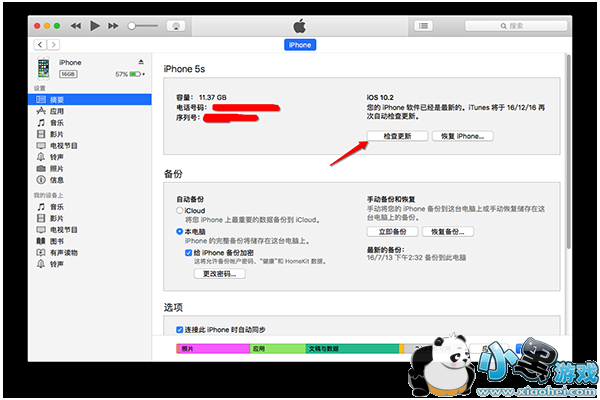Screen dimensions: 600x400
Task: Click the iOS 10.2 version text
Action: [380, 97]
